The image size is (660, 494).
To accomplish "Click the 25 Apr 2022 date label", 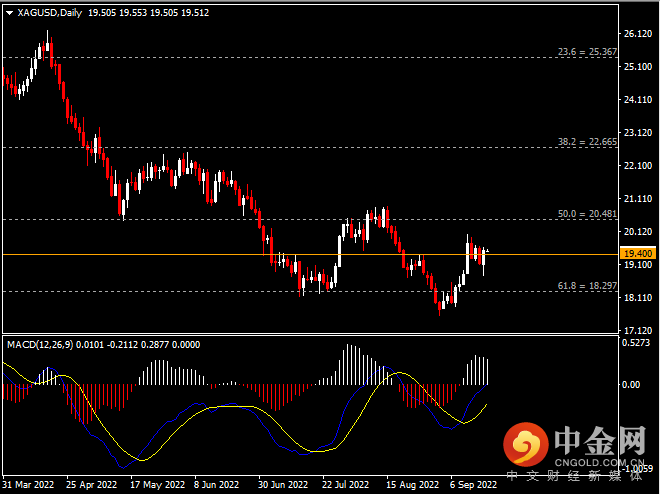I will point(91,485).
